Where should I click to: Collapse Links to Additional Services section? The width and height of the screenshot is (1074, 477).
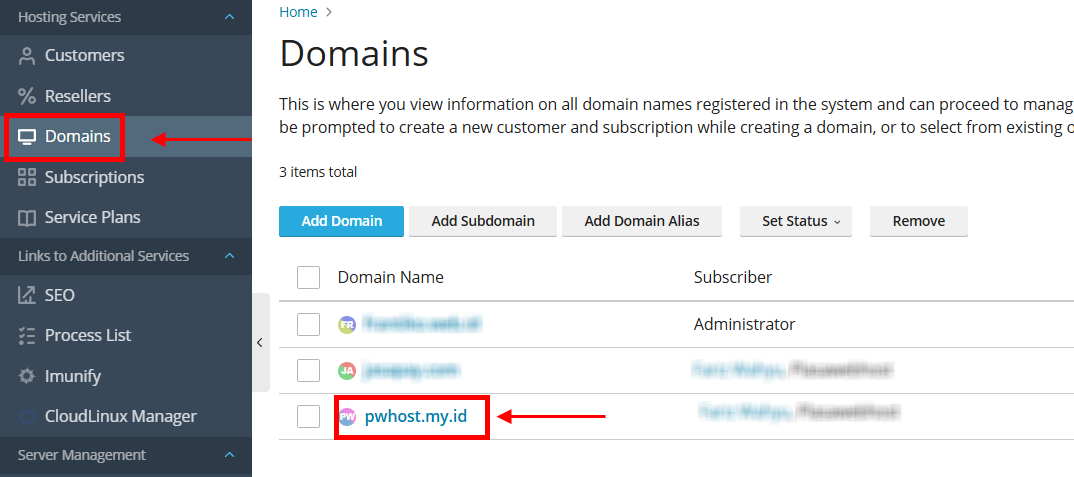[229, 256]
